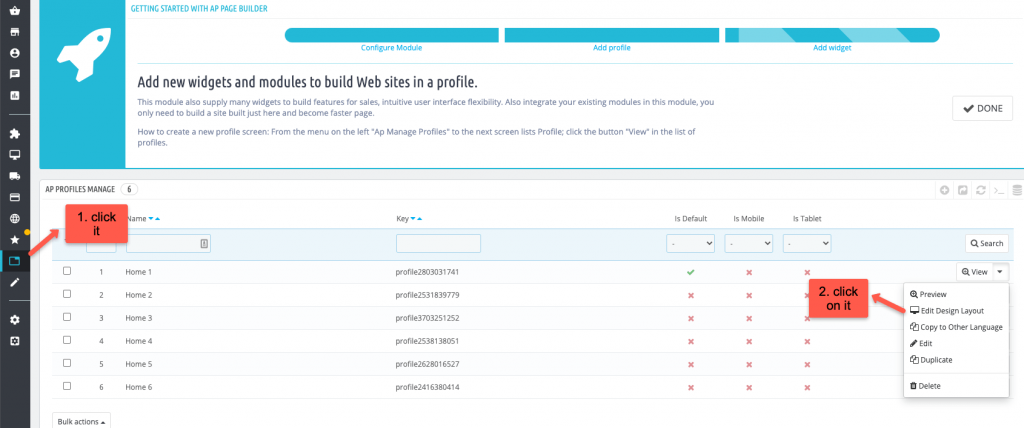Refresh the profiles list
1024x428 pixels.
982,189
